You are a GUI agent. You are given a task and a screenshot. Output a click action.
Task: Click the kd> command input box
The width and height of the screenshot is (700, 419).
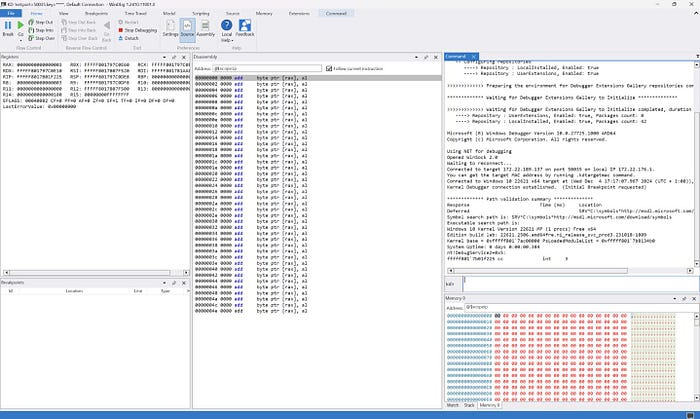pyautogui.click(x=580, y=283)
